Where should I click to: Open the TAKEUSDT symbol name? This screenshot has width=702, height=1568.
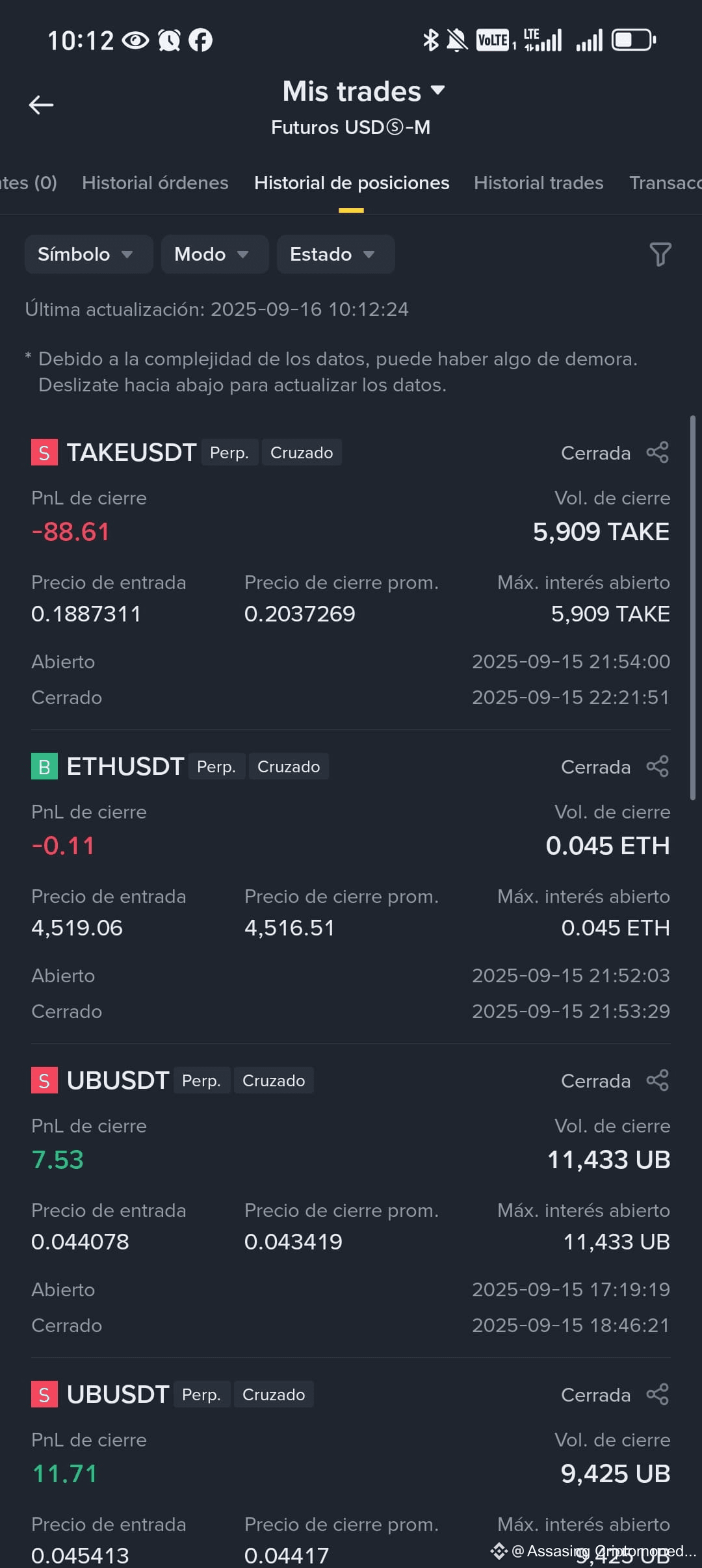point(132,452)
